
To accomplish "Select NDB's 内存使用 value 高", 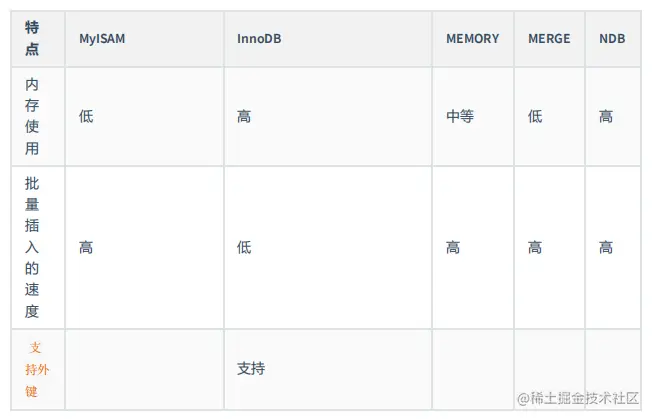I will [606, 117].
